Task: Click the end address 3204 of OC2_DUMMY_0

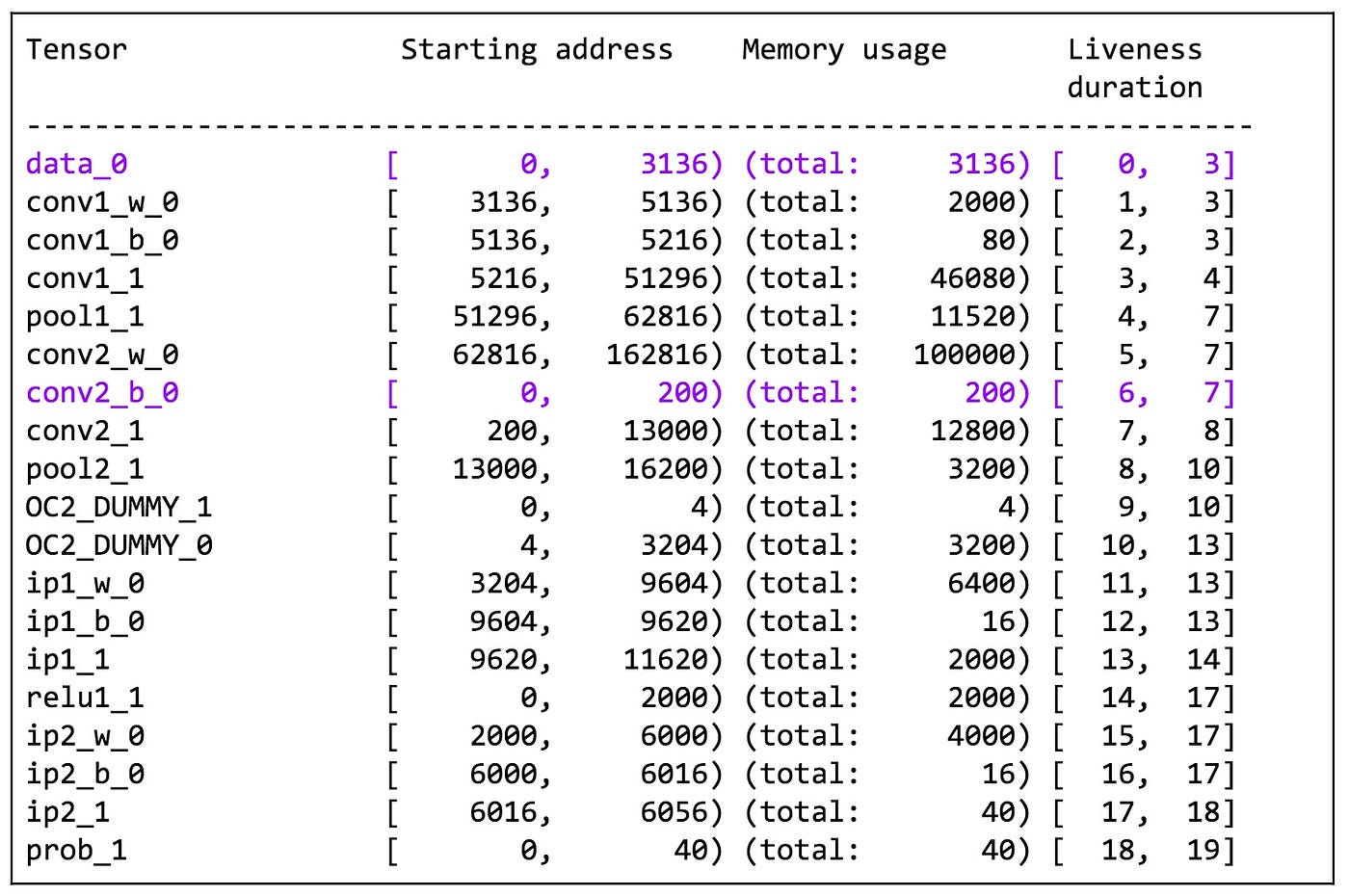Action: tap(674, 545)
